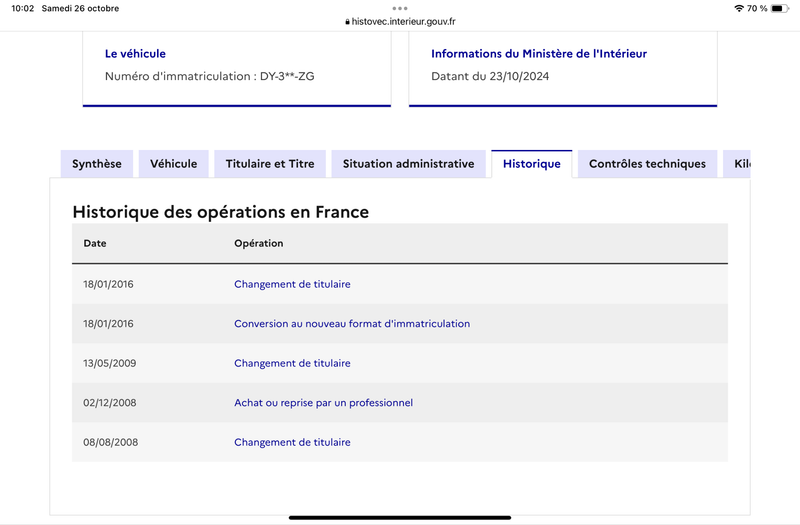
Task: Click the Date column header
Action: 95,243
